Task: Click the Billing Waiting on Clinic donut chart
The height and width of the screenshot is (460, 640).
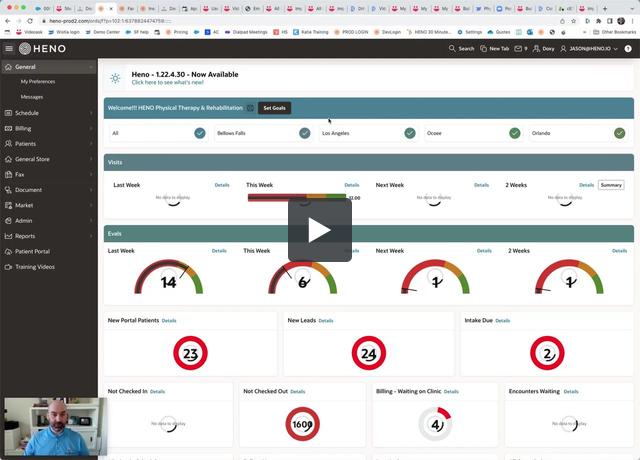Action: [x=435, y=424]
